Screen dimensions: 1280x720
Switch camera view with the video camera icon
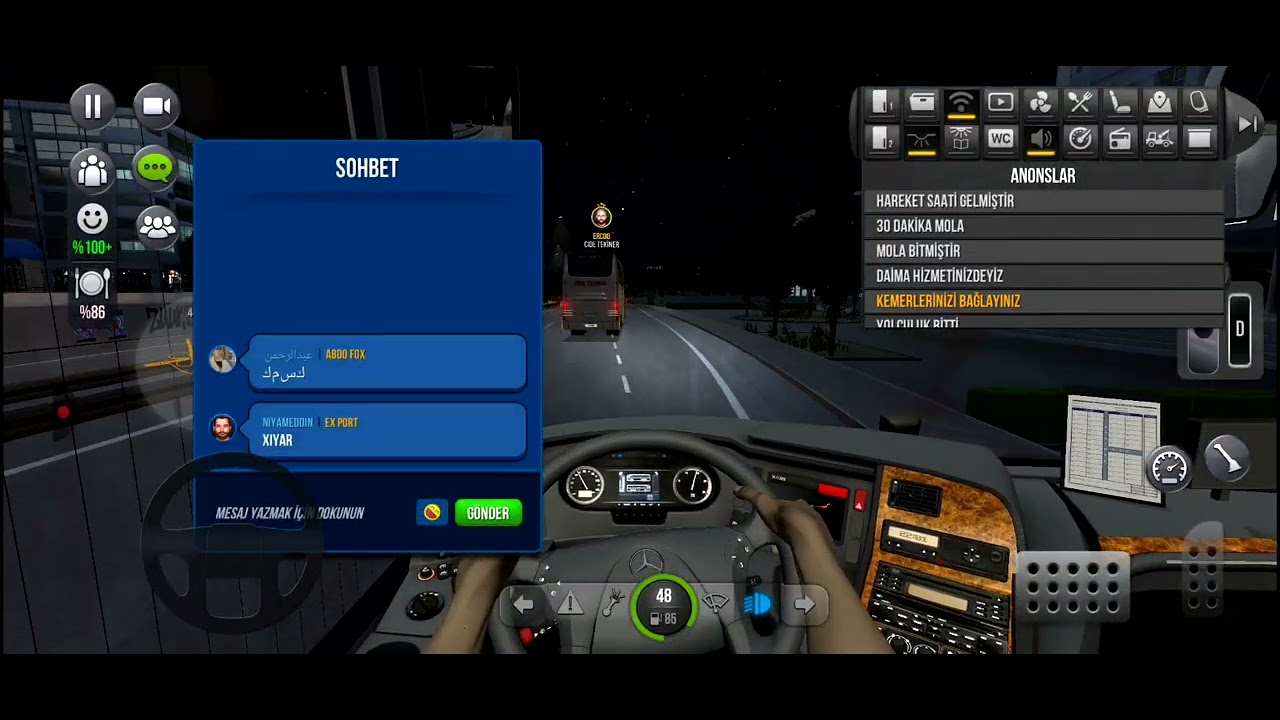coord(156,106)
